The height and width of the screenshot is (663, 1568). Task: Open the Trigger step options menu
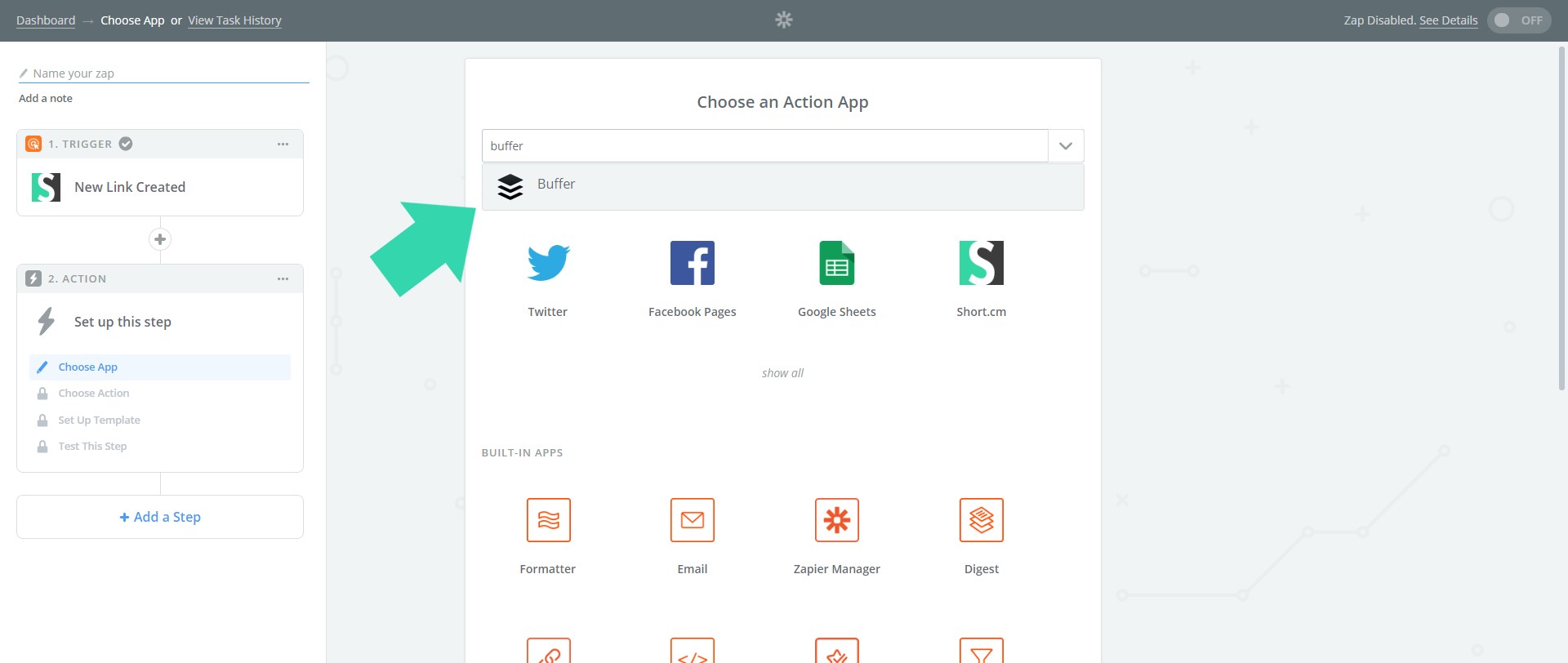click(283, 145)
